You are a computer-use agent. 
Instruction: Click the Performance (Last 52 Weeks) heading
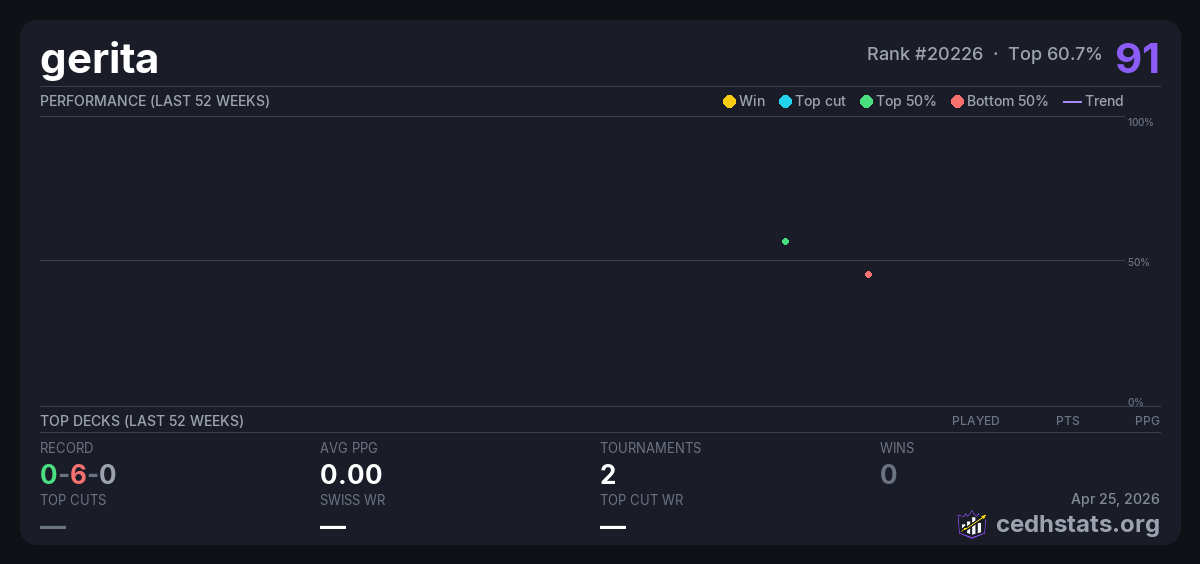(155, 101)
